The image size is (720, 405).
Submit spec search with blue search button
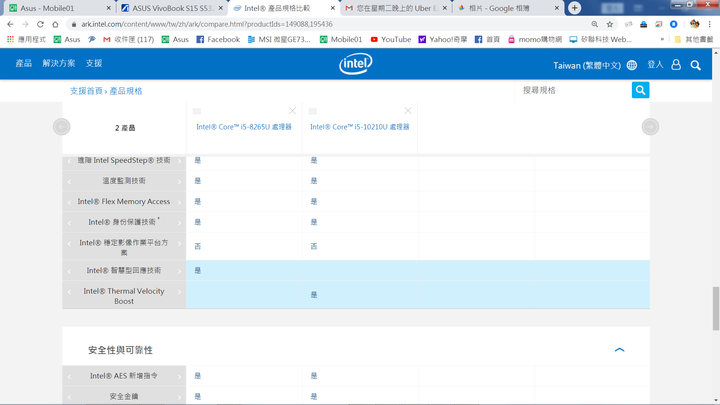coord(641,90)
